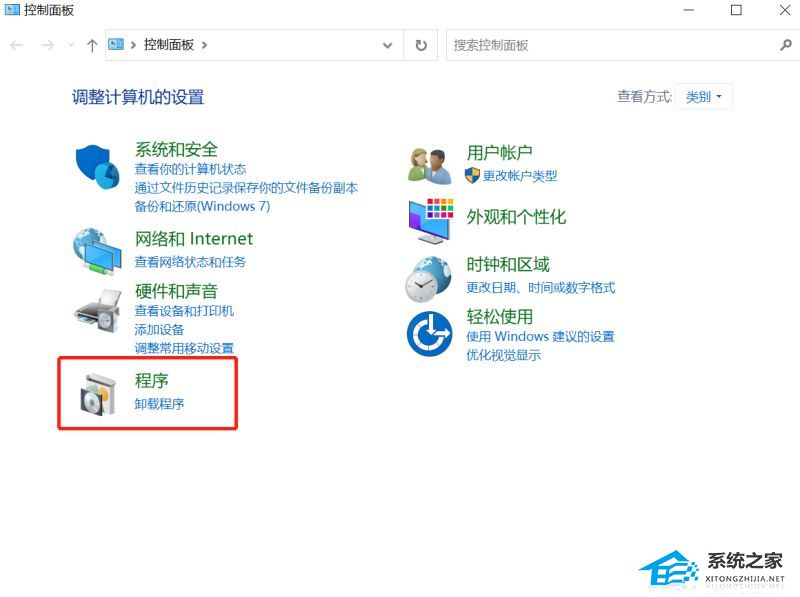Open the 时钟和区域 clock icon

coord(429,279)
